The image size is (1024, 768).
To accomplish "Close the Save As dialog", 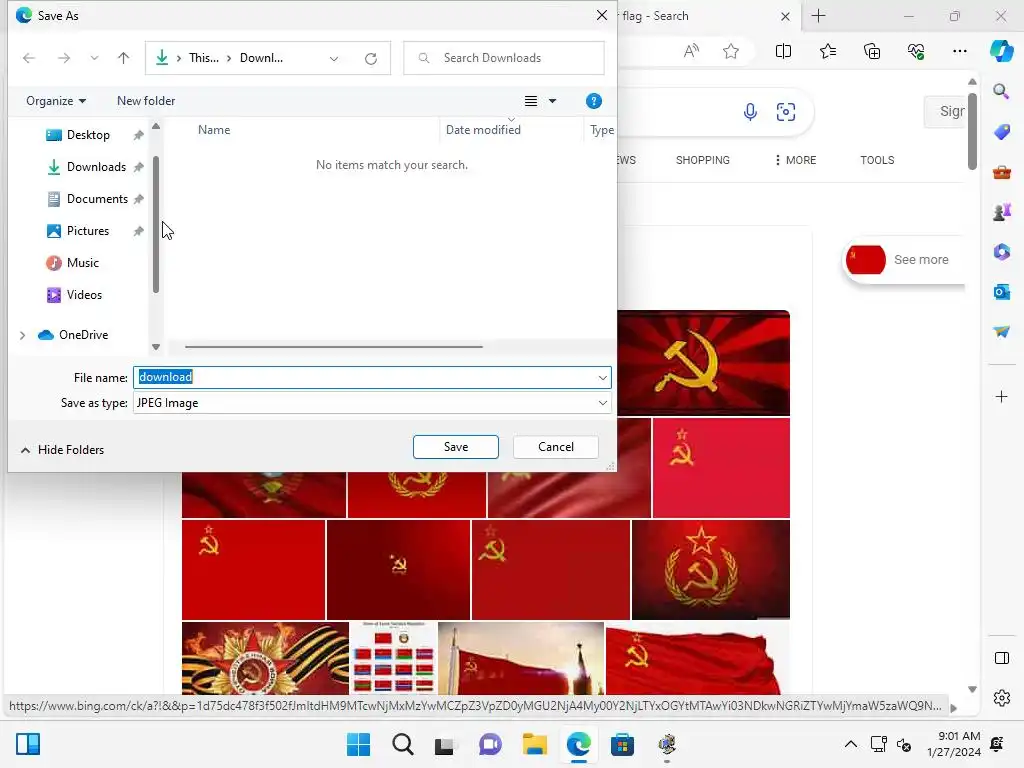I will pos(601,15).
